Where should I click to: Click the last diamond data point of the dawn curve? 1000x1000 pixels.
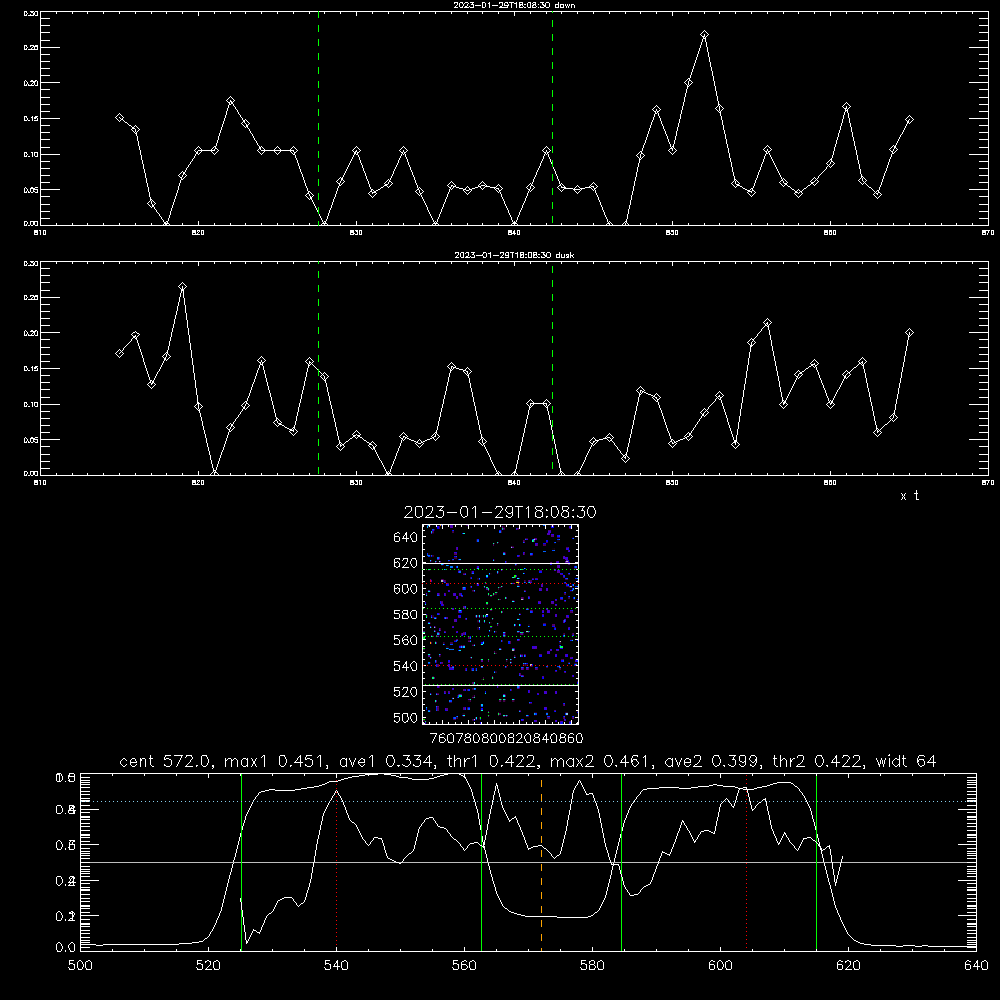(909, 119)
